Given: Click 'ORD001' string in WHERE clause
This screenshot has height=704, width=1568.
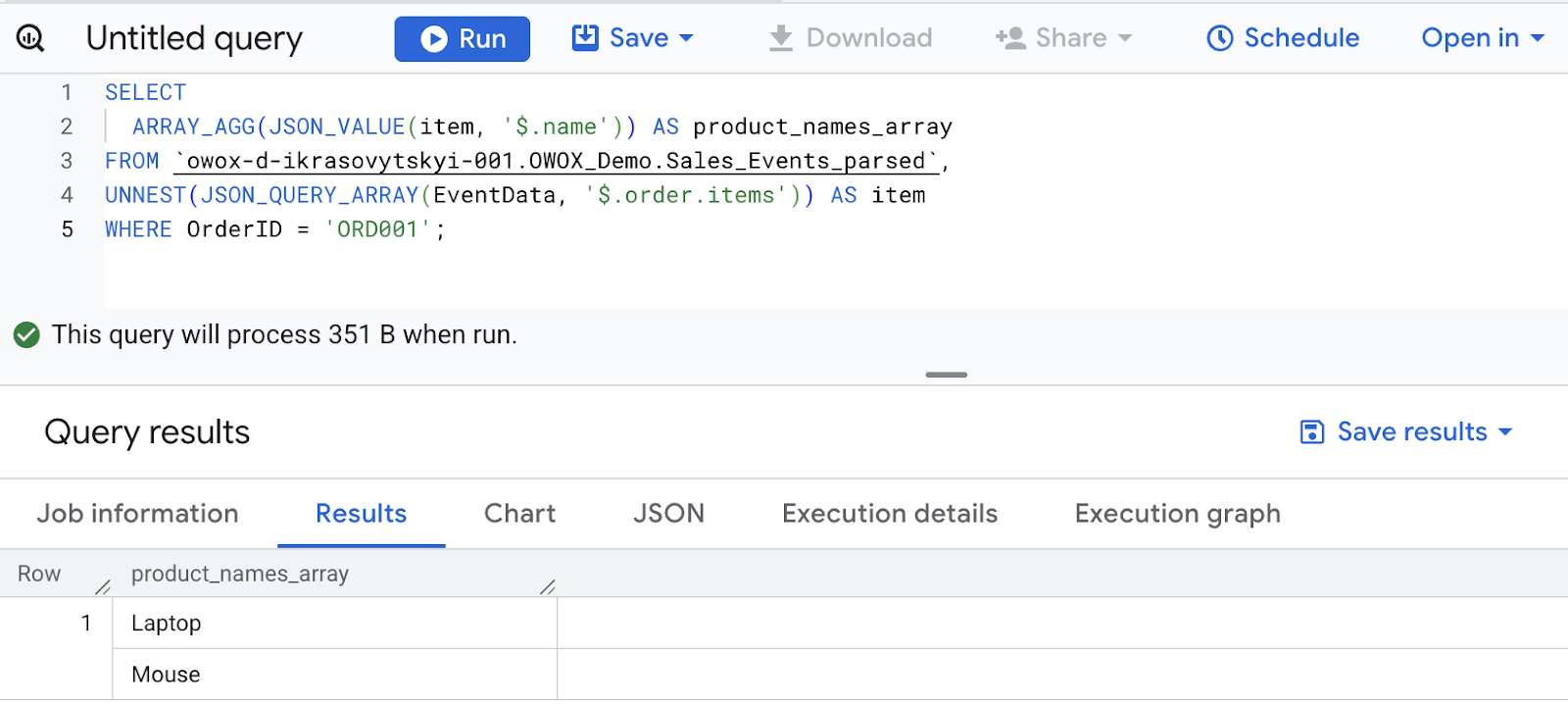Looking at the screenshot, I should coord(378,229).
